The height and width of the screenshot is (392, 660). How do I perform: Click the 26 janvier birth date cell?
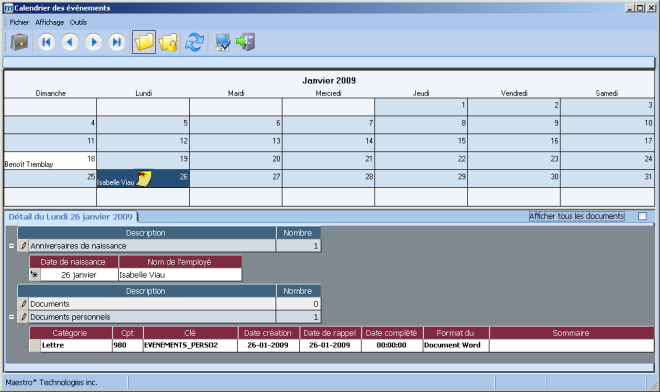(79, 275)
